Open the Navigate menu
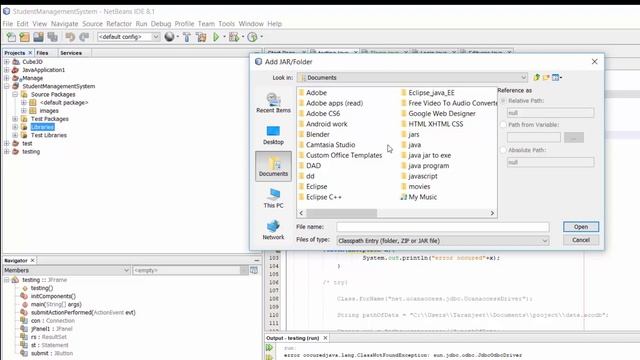This screenshot has width=640, height=360. point(64,24)
